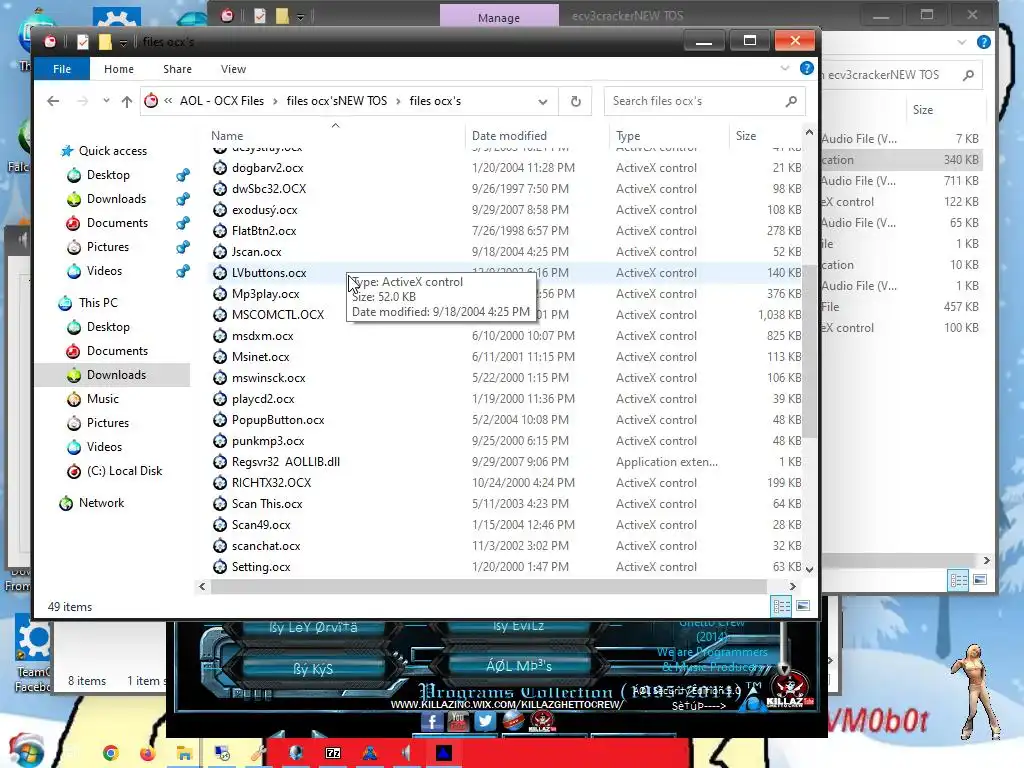Image resolution: width=1024 pixels, height=768 pixels.
Task: Click the Properties icon in quick access toolbar
Action: coord(83,42)
